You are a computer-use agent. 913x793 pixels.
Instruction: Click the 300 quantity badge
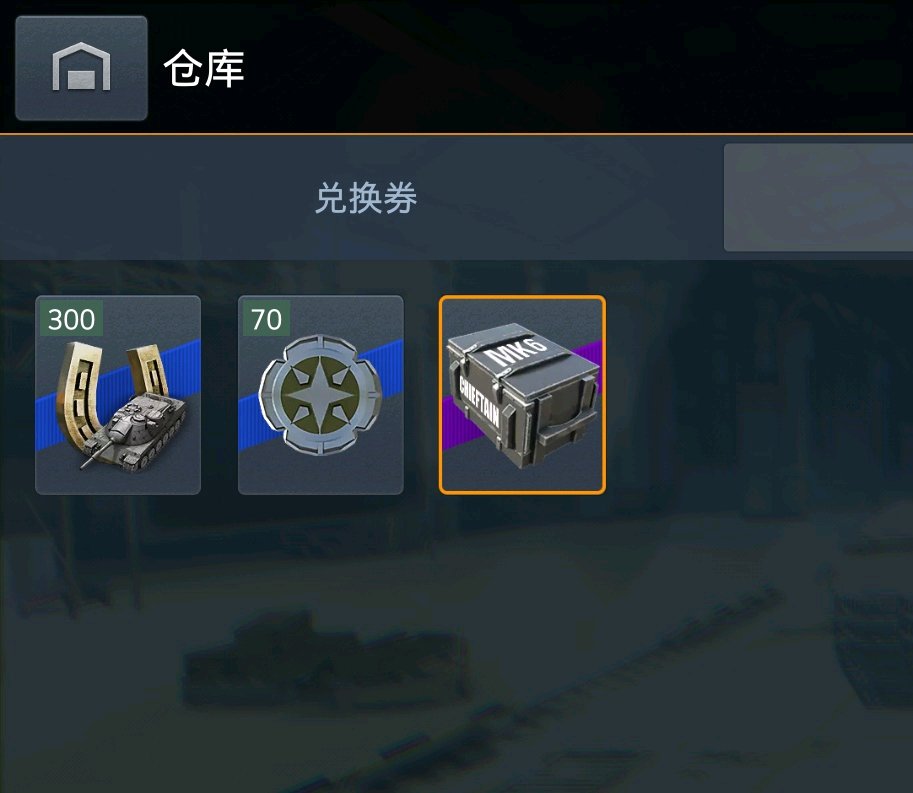[x=72, y=318]
